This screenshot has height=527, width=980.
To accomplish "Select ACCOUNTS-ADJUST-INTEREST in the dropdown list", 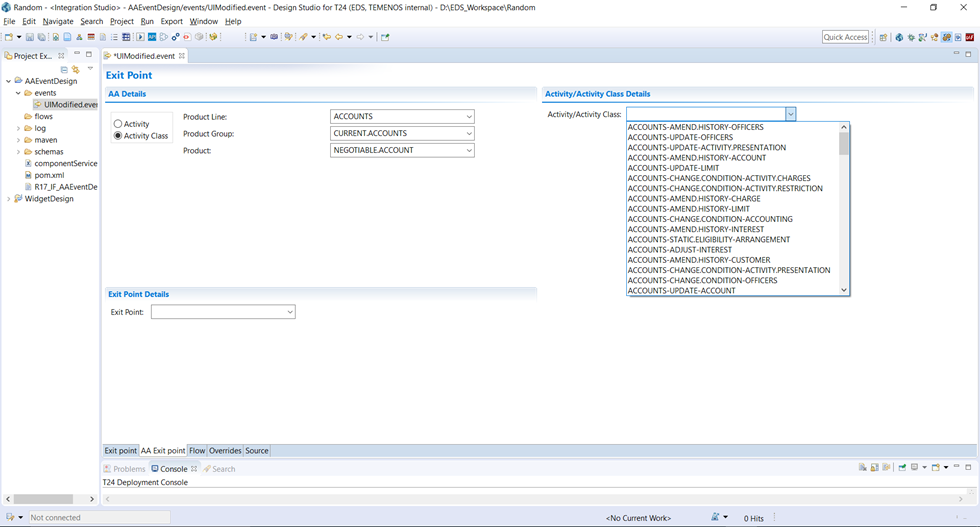I will point(679,250).
